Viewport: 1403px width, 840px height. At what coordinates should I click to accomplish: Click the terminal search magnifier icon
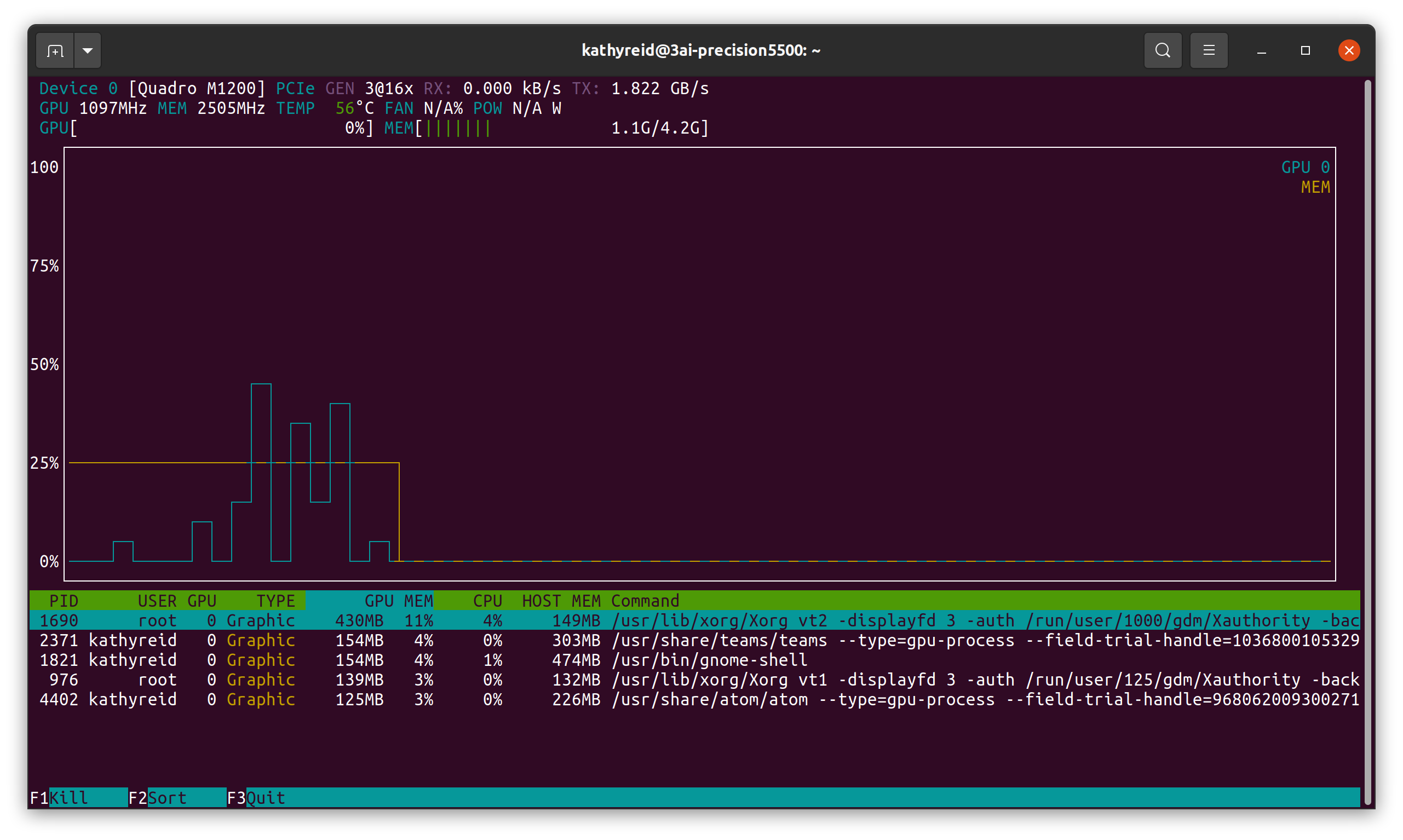(1163, 51)
